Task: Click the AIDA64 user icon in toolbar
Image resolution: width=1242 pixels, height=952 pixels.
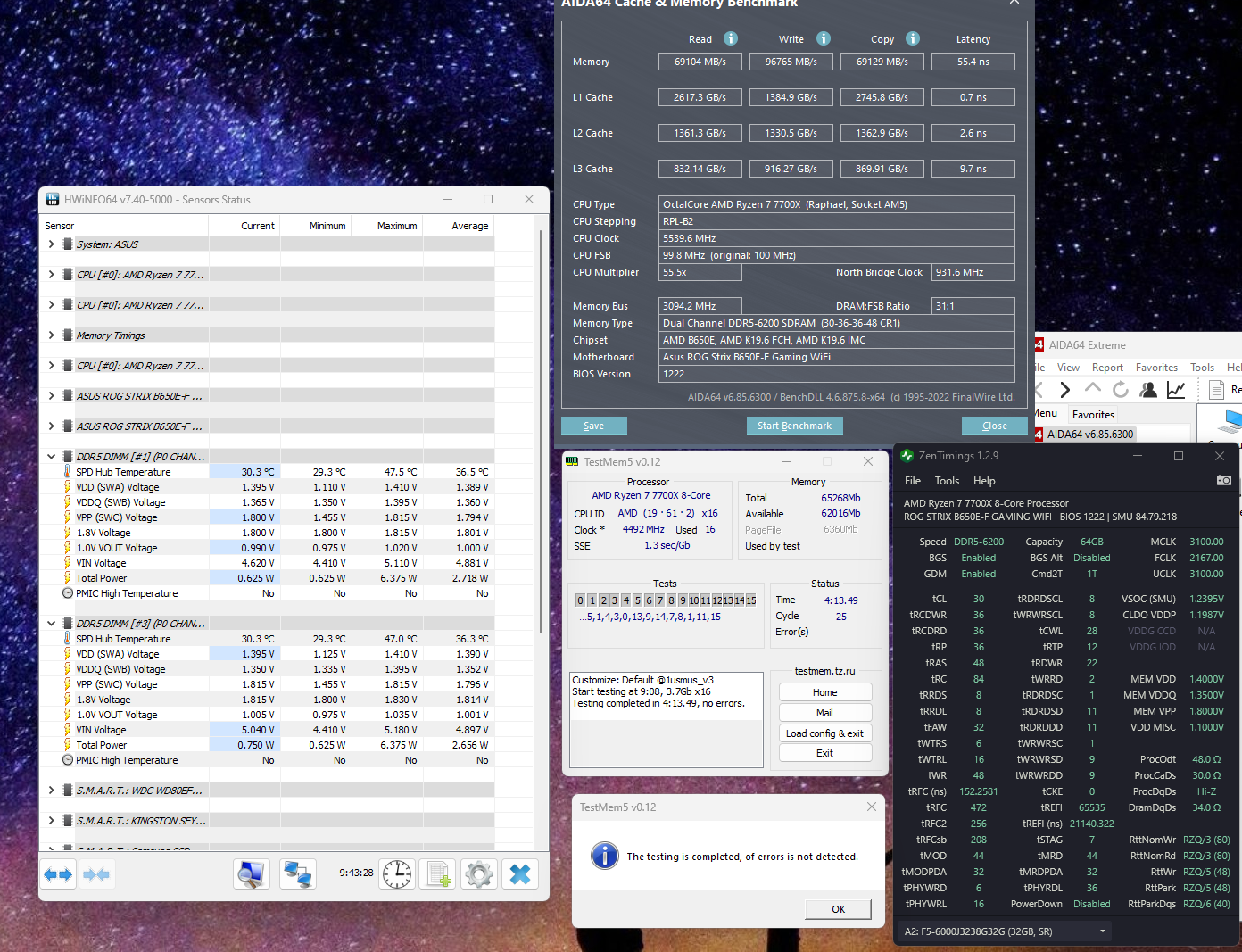Action: (x=1148, y=389)
